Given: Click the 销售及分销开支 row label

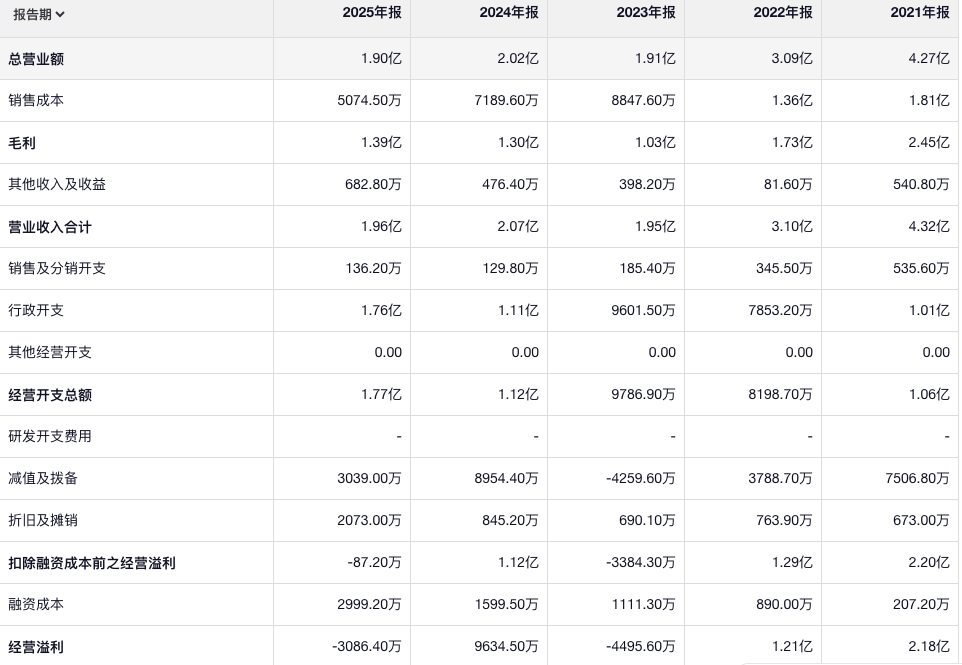Looking at the screenshot, I should tap(57, 269).
